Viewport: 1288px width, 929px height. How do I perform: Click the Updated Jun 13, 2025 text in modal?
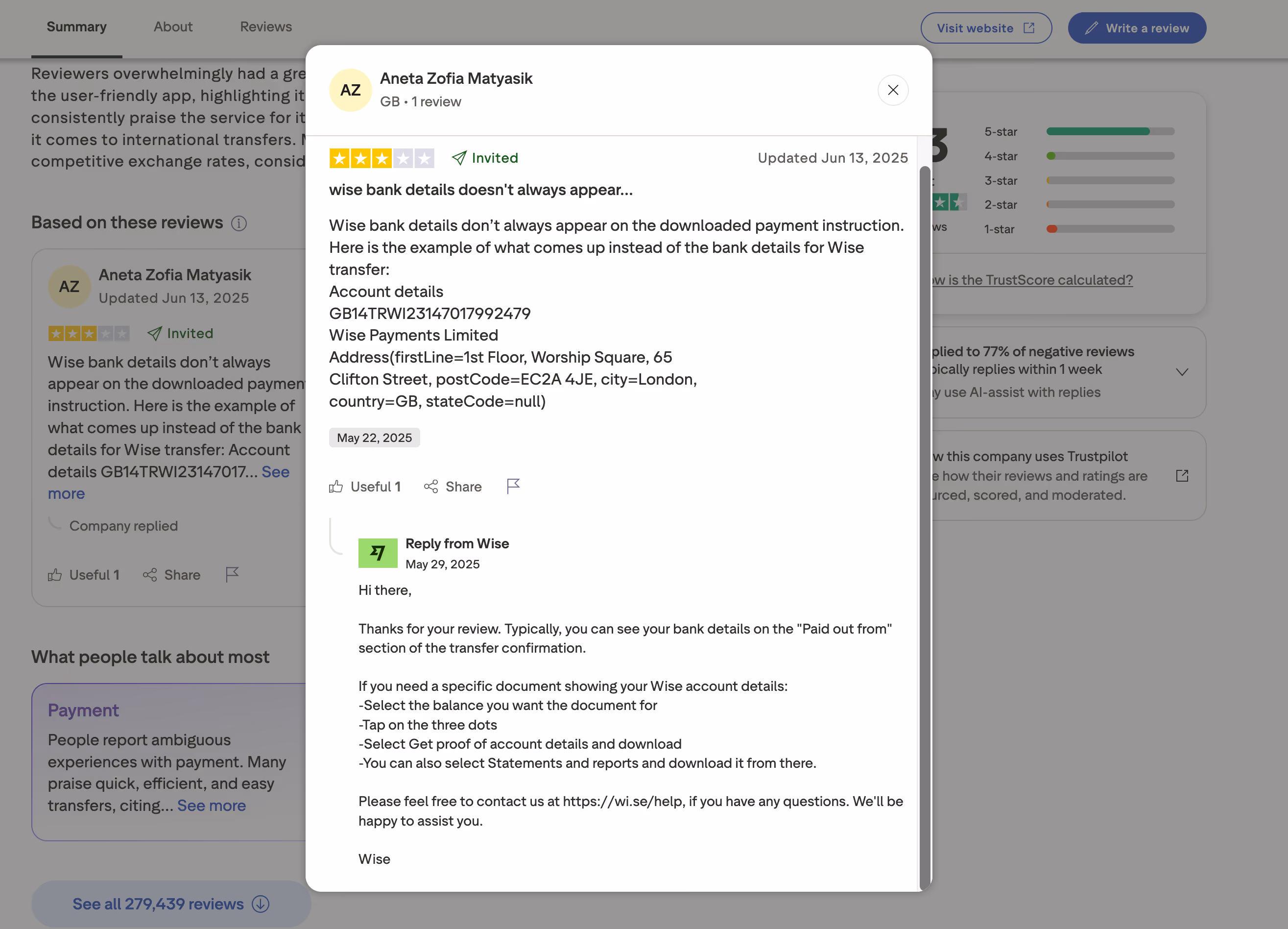point(833,158)
